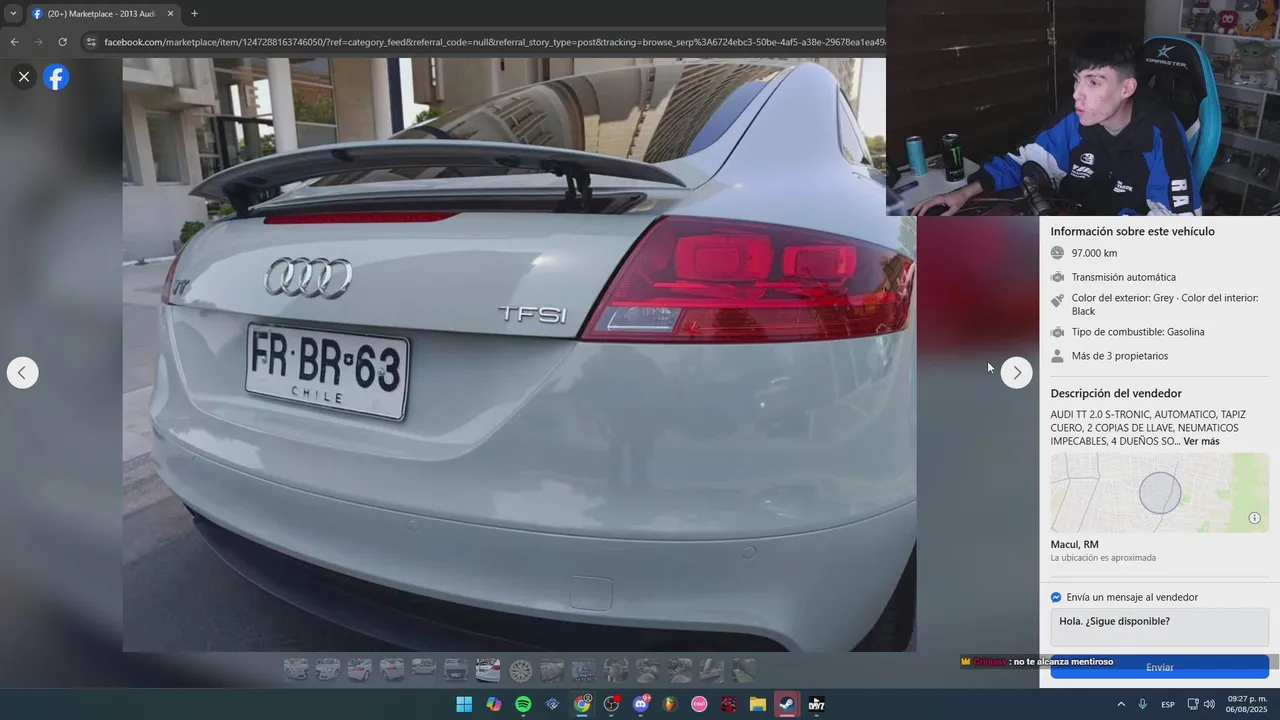Open osu! from the taskbar
1280x720 pixels.
click(699, 704)
